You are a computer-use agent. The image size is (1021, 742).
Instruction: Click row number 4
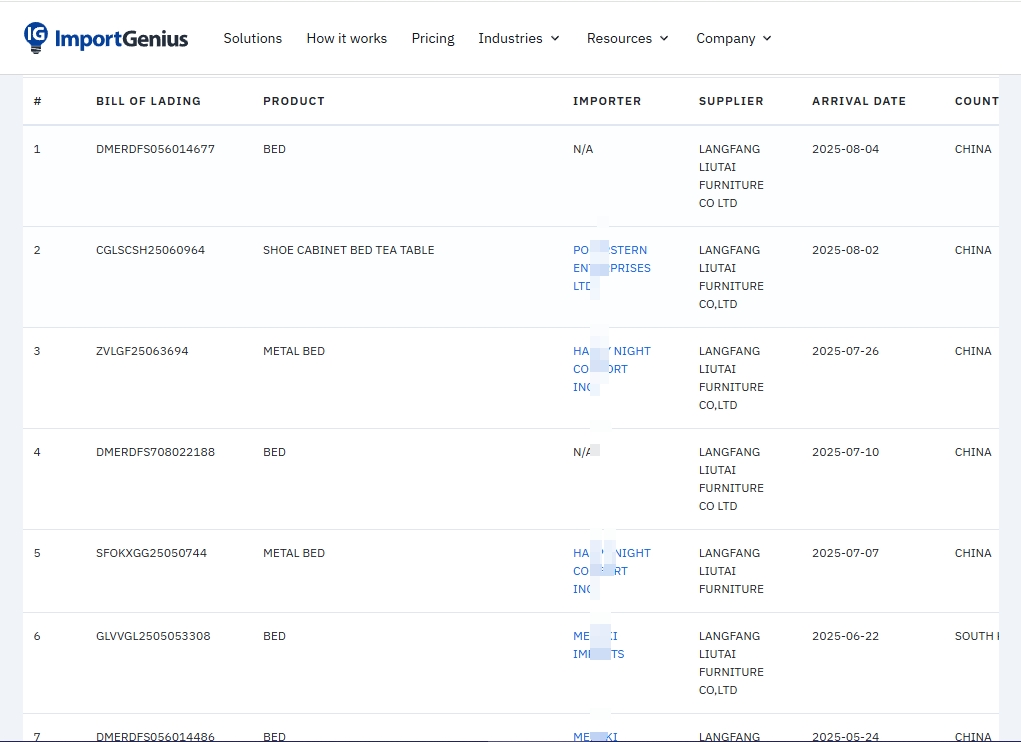pyautogui.click(x=37, y=452)
